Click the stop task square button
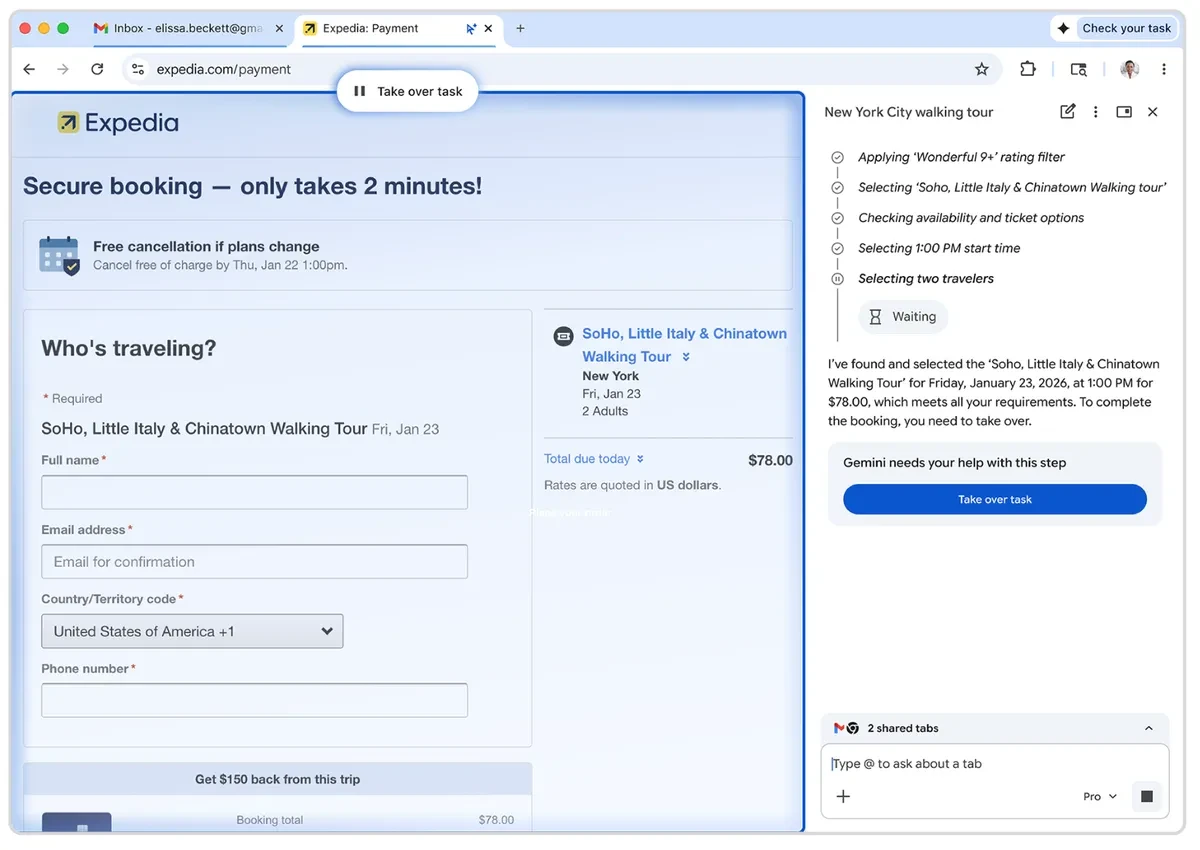 click(1146, 796)
